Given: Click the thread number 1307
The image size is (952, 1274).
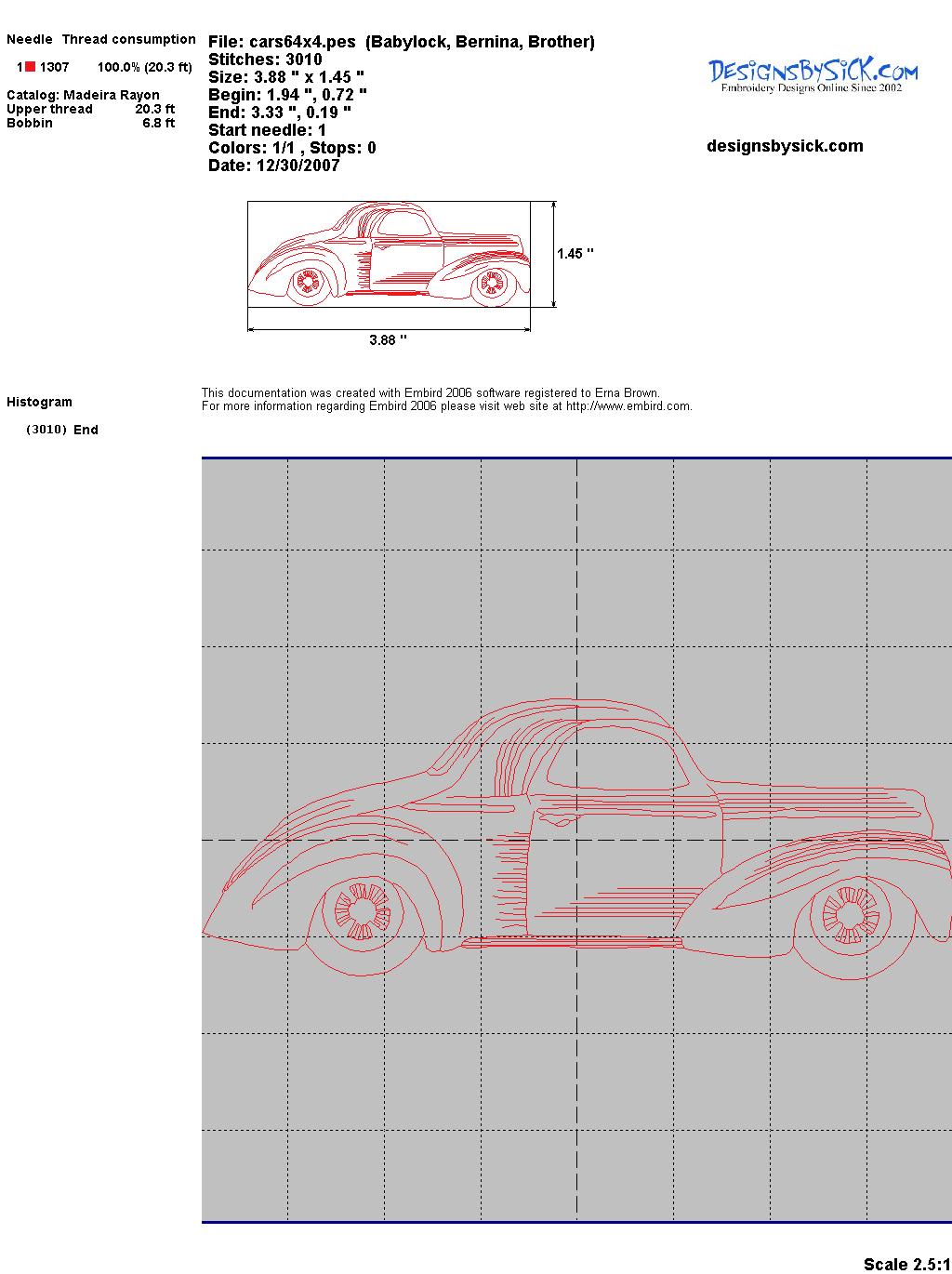Looking at the screenshot, I should [54, 67].
